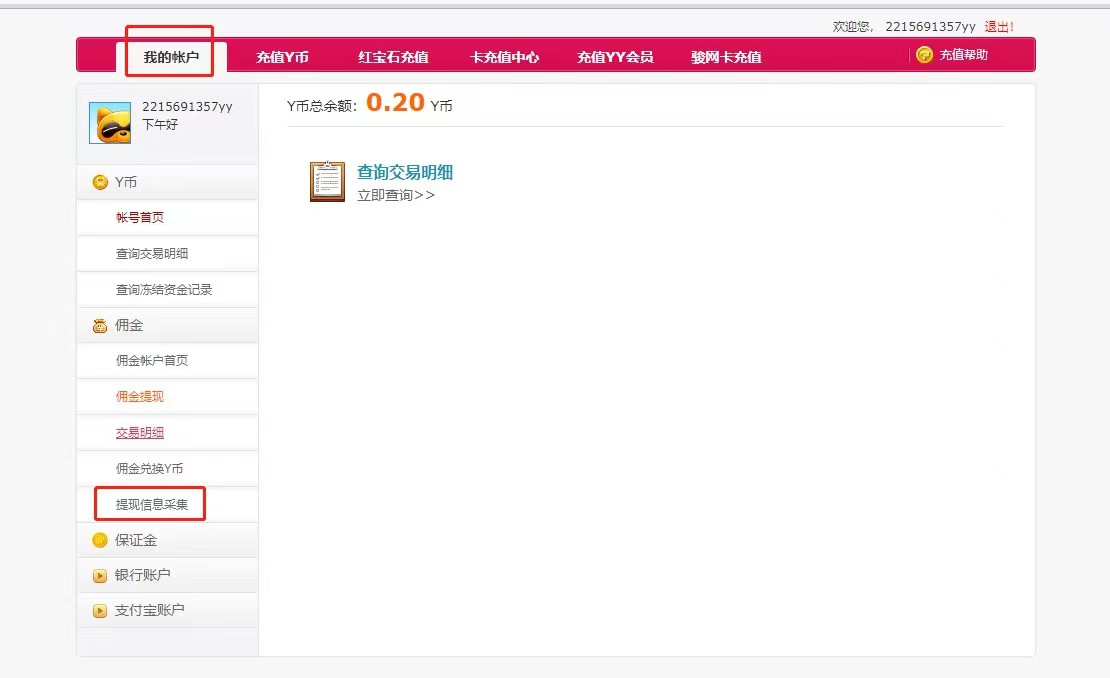The width and height of the screenshot is (1110, 678).
Task: Collapse the 佣金 sidebar section
Action: click(167, 326)
